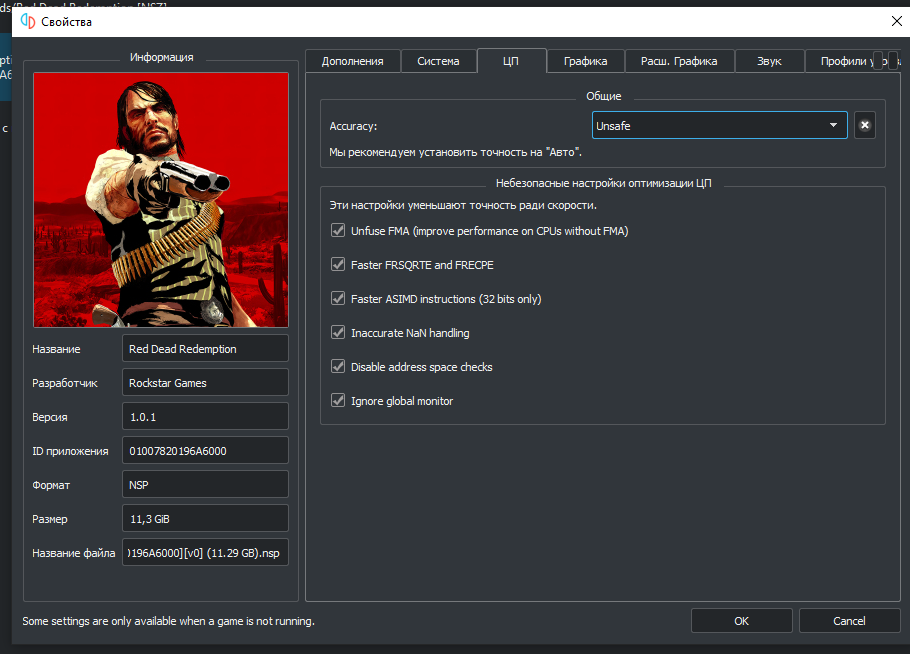The image size is (910, 654).
Task: Click the Версия field showing 1.0.1
Action: pyautogui.click(x=205, y=417)
